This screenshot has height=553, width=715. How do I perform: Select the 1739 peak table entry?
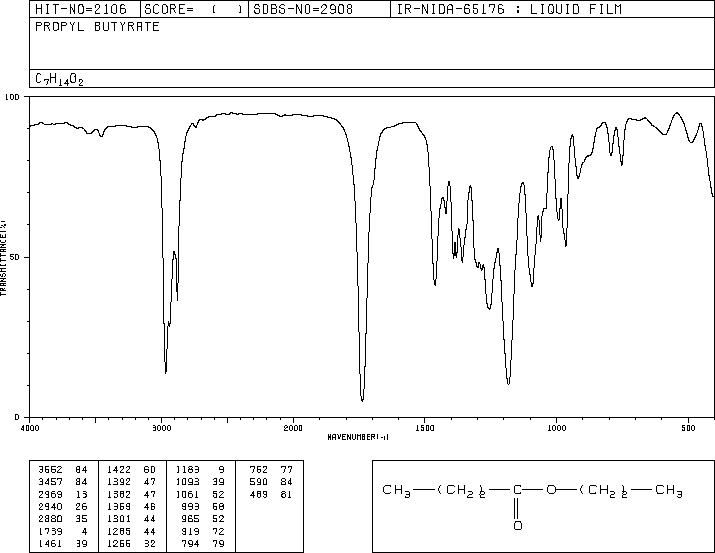pyautogui.click(x=63, y=531)
